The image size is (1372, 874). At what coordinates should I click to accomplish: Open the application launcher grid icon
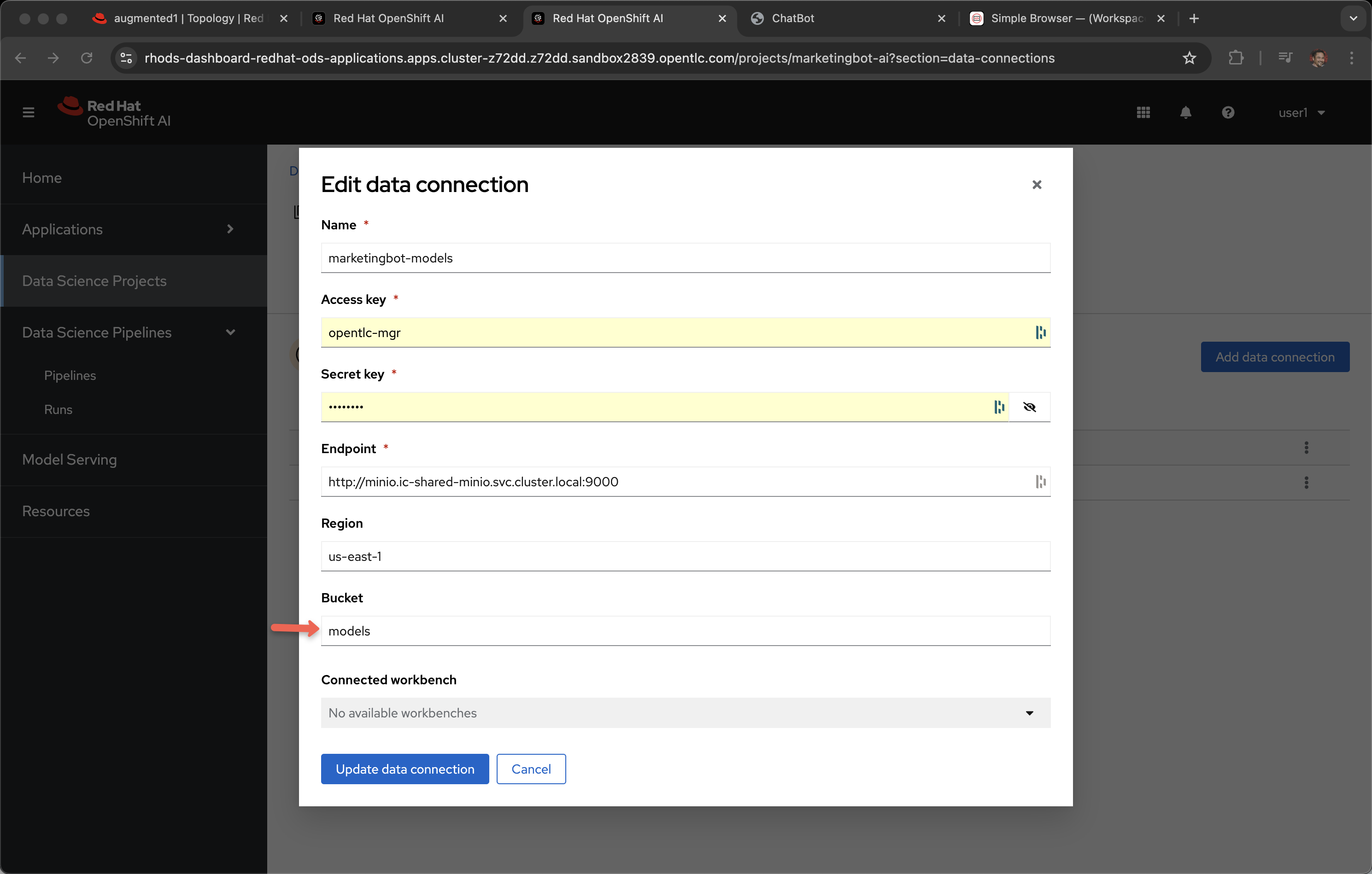(1143, 113)
